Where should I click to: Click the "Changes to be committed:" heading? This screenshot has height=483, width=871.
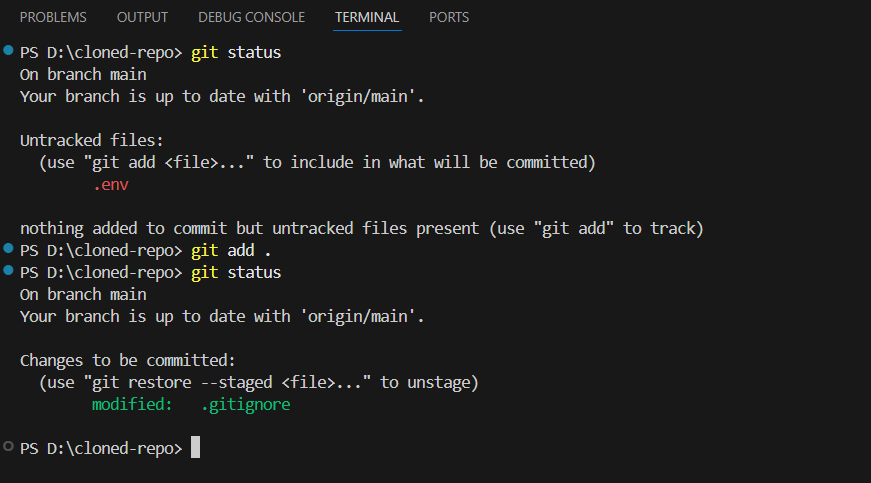(127, 360)
